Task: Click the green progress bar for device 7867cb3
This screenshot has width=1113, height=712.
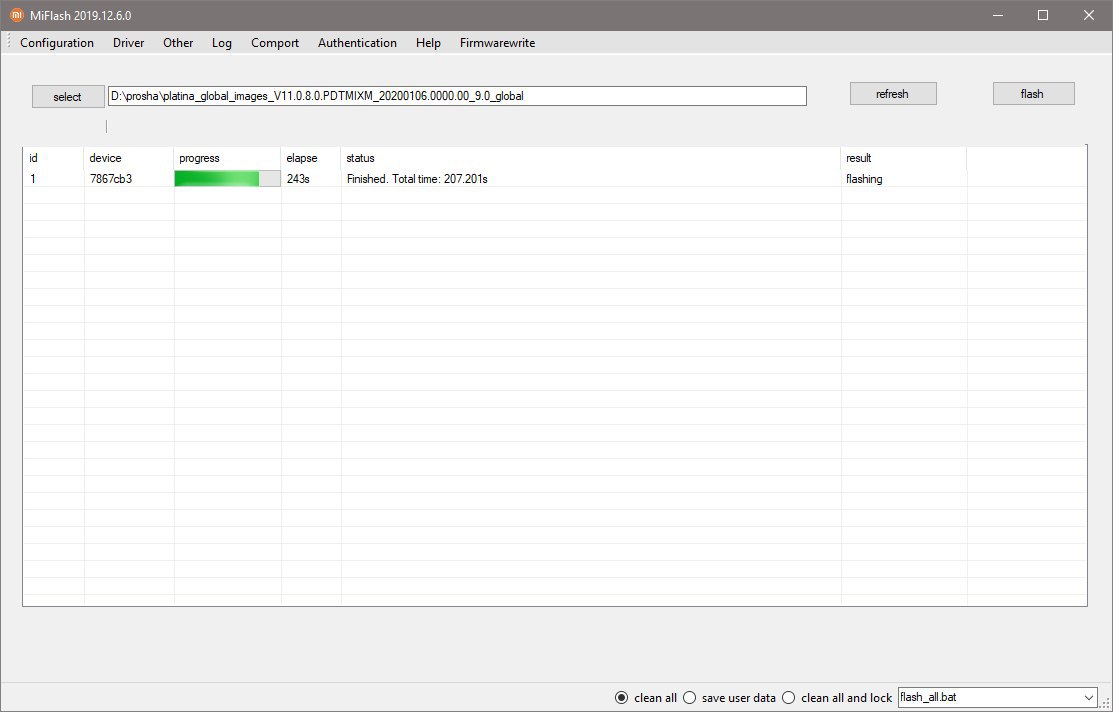Action: coord(227,179)
